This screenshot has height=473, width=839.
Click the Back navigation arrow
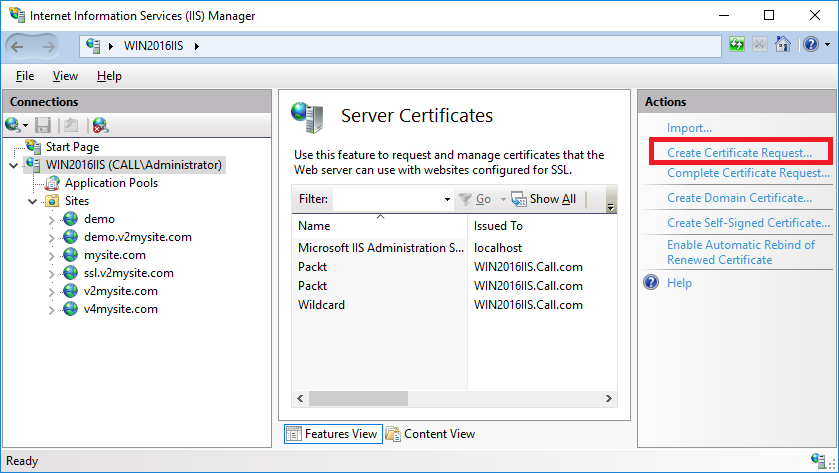point(17,47)
